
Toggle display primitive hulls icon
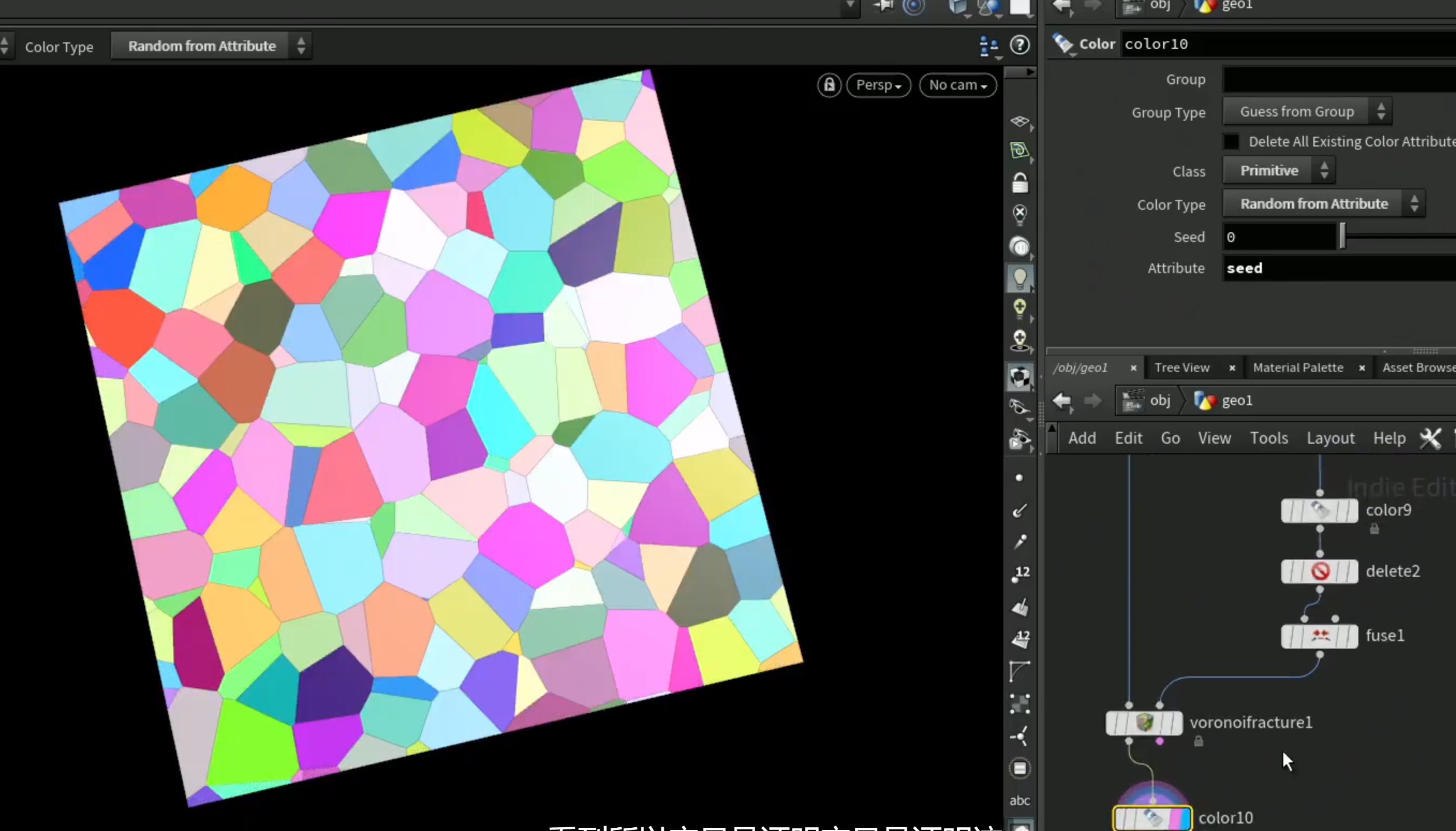click(1019, 671)
